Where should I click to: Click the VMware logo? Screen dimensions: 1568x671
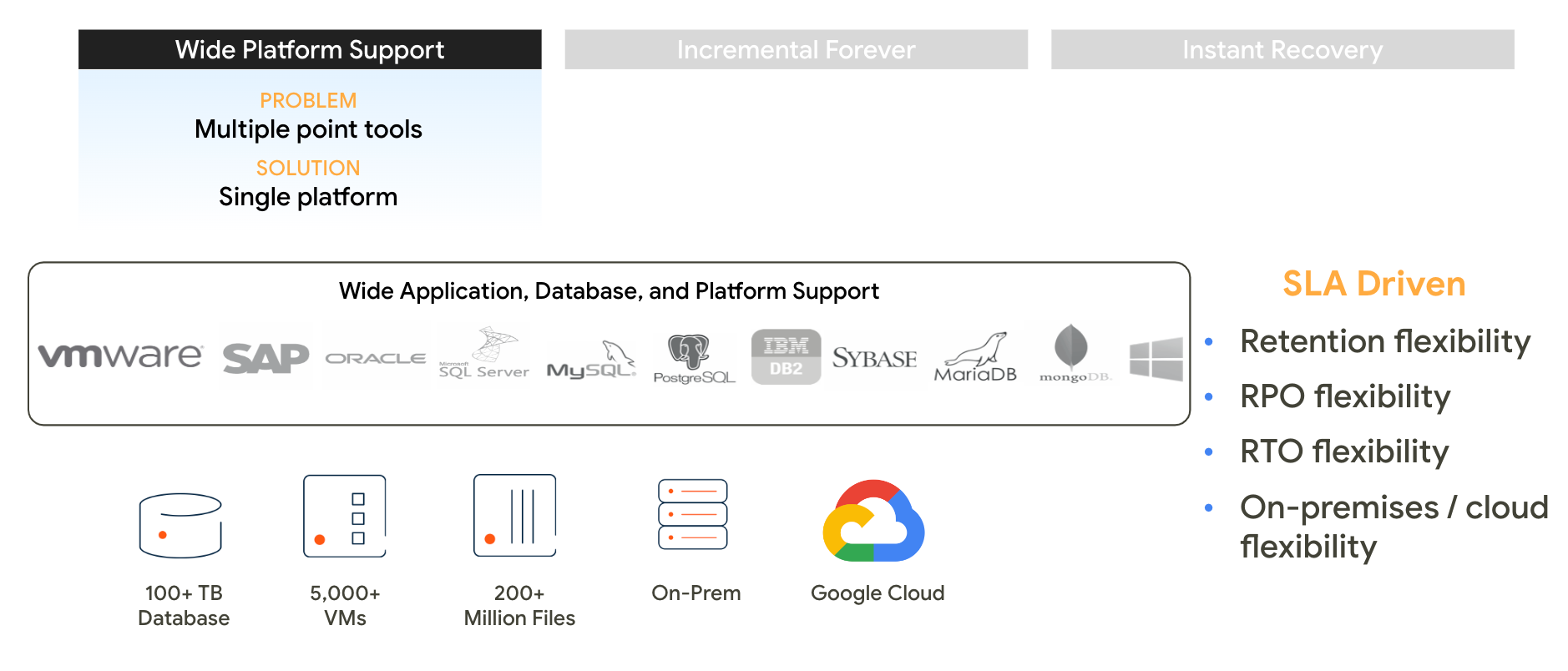pyautogui.click(x=120, y=356)
